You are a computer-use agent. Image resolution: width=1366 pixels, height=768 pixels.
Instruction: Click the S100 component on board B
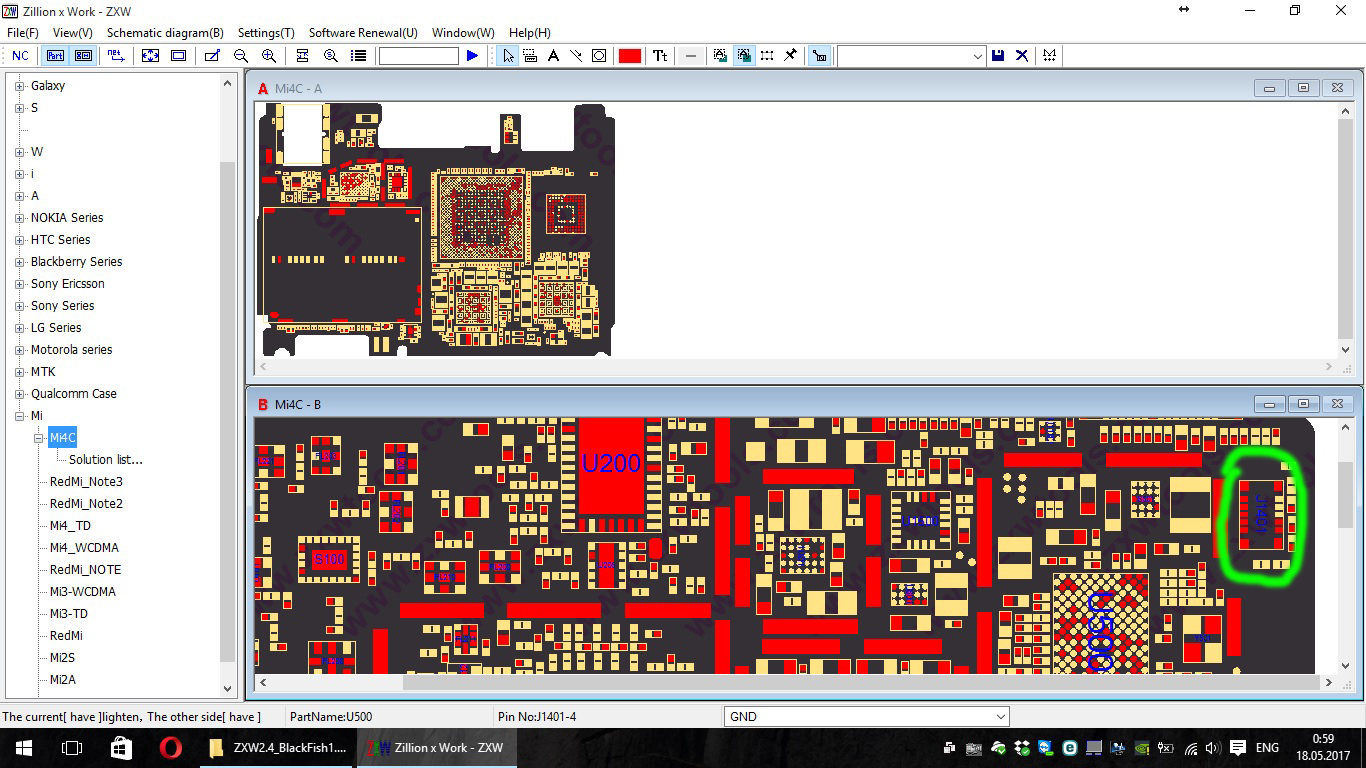pos(329,560)
